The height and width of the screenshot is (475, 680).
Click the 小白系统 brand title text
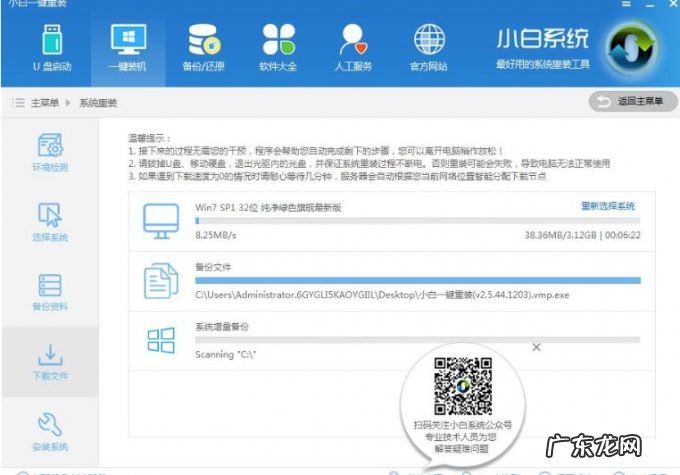[x=543, y=38]
